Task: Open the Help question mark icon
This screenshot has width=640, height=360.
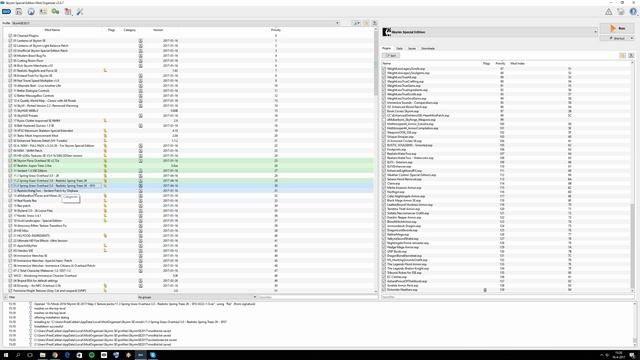Action: click(x=633, y=12)
